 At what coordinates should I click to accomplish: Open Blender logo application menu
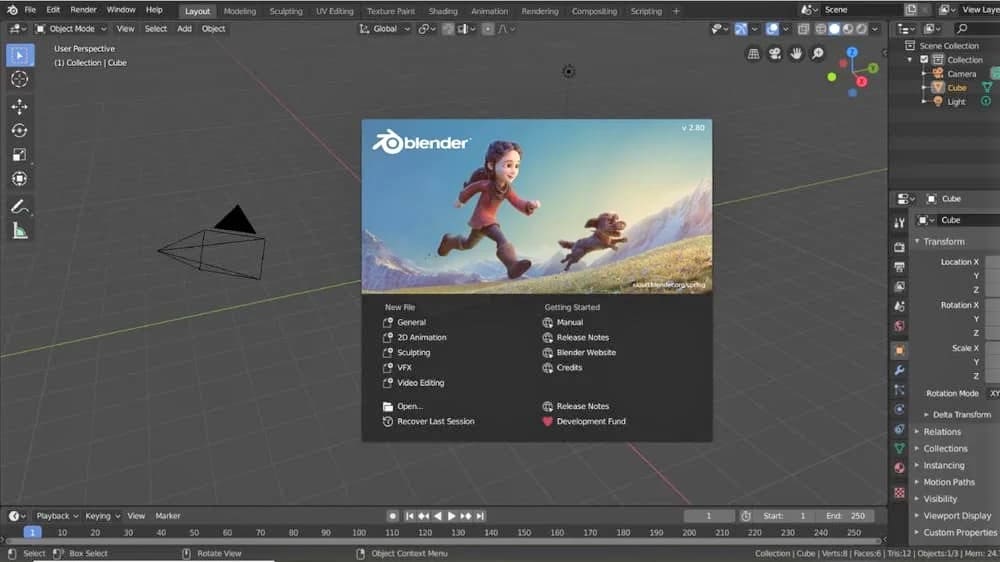pos(12,10)
